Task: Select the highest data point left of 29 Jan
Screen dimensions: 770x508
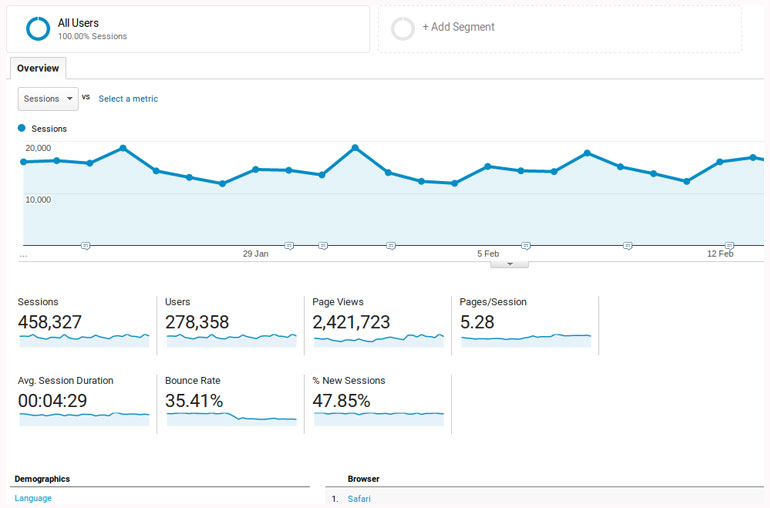Action: 123,148
